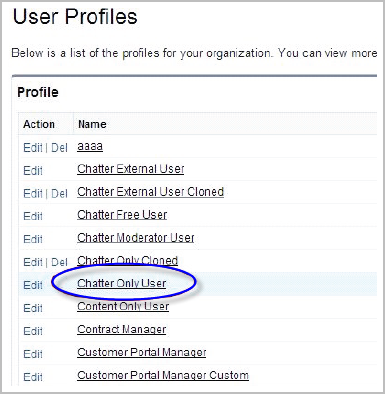Image resolution: width=385 pixels, height=394 pixels.
Task: Open the aaaa profile link
Action: [x=90, y=147]
